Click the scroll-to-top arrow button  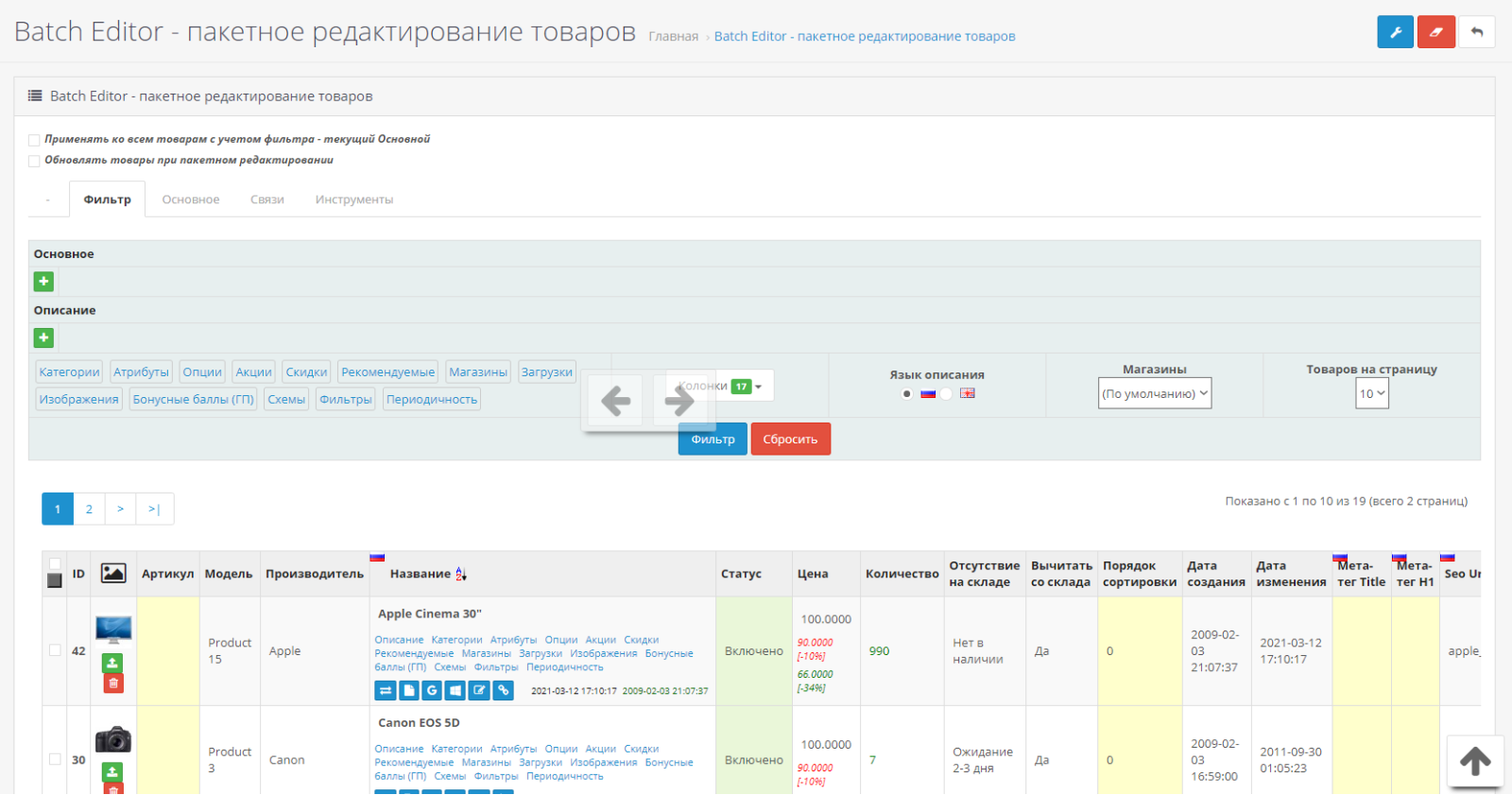click(1475, 761)
